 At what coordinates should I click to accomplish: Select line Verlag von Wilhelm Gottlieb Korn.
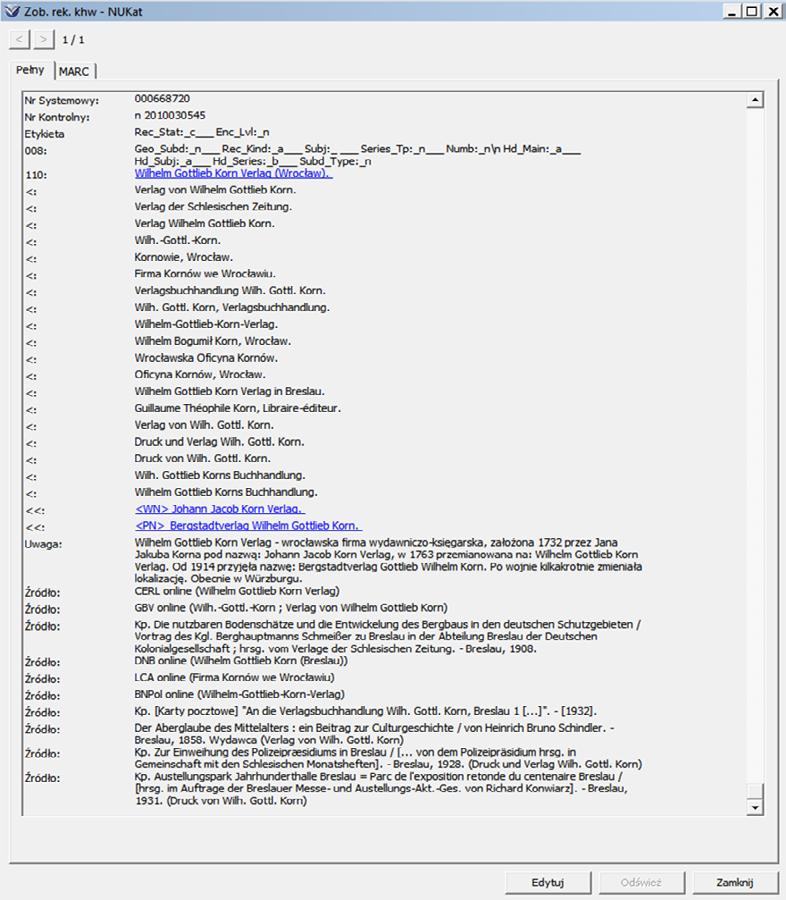click(x=215, y=190)
